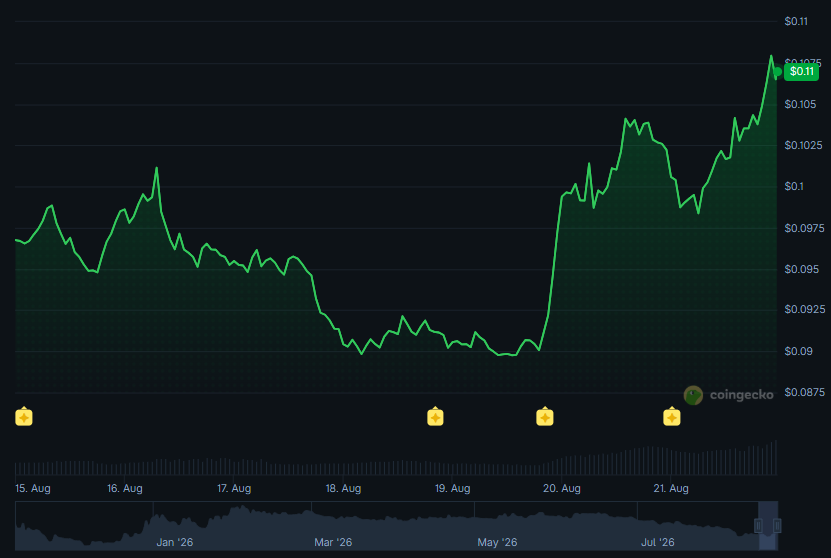831x558 pixels.
Task: Click the 17. Aug date label
Action: pyautogui.click(x=234, y=488)
